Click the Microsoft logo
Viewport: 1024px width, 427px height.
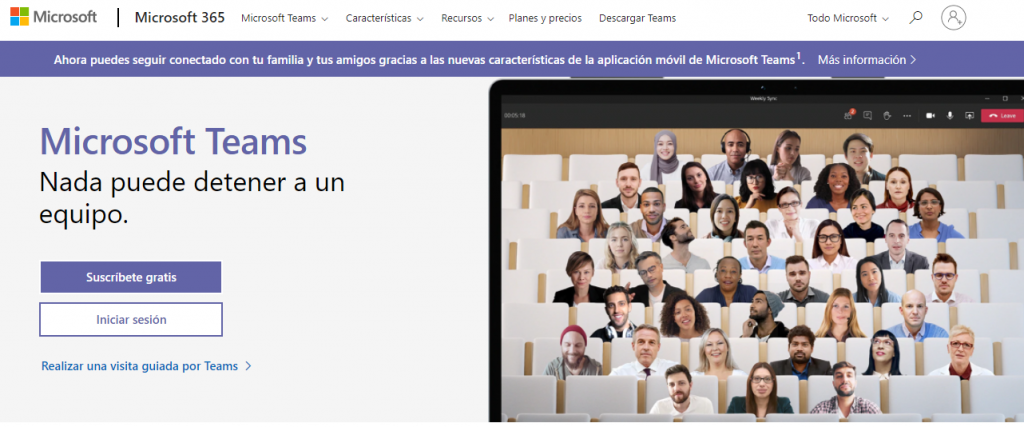pyautogui.click(x=54, y=17)
